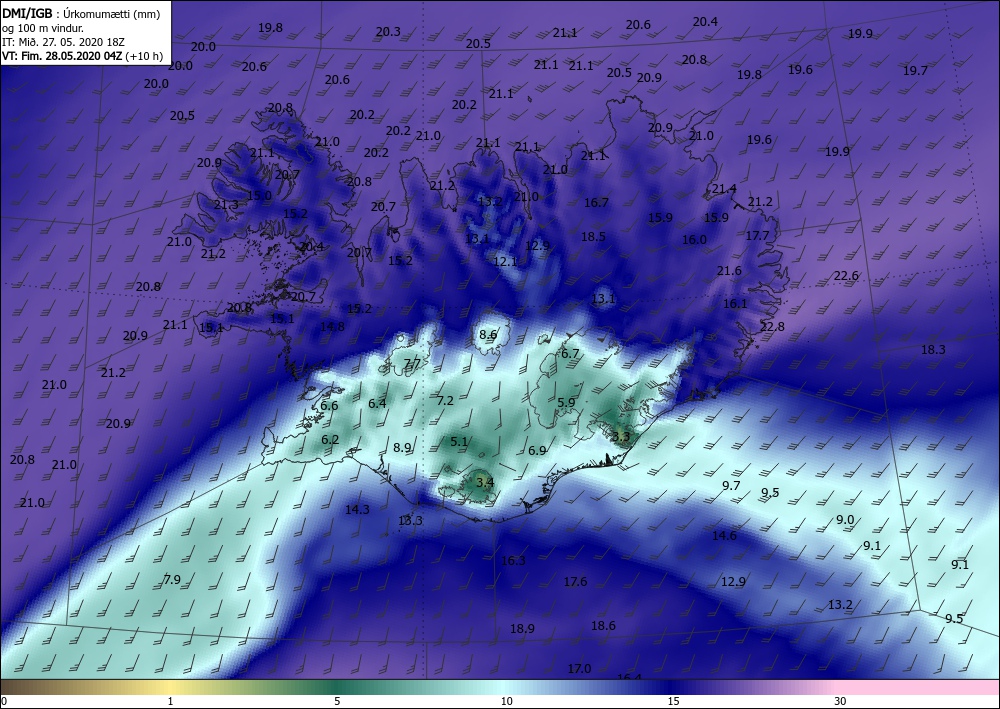The width and height of the screenshot is (1000, 709).
Task: Click the map value 6.7
Action: click(x=570, y=353)
